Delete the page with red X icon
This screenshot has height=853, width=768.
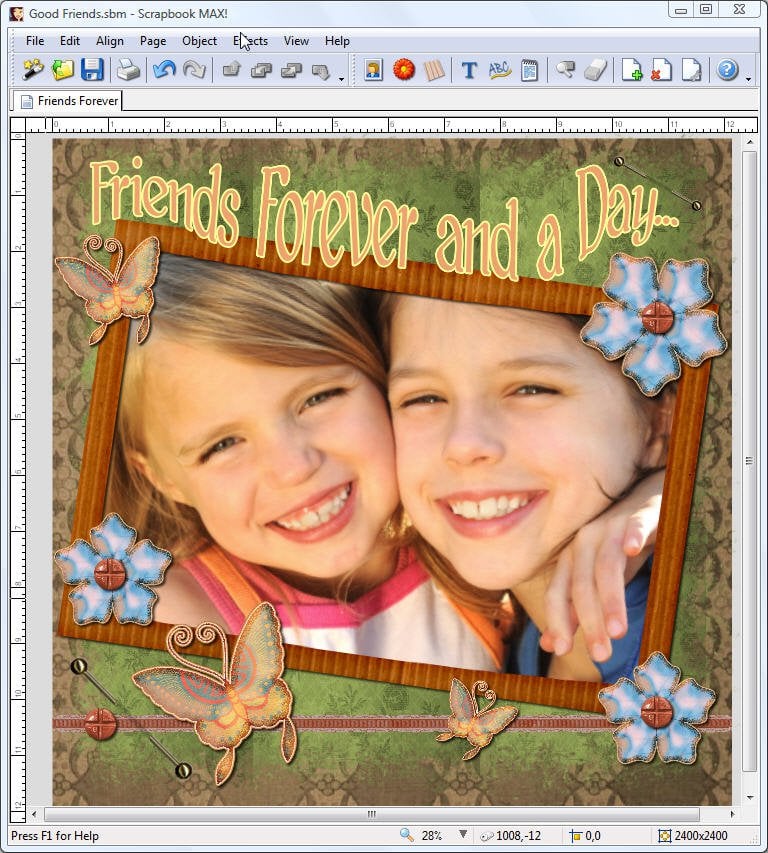point(661,70)
